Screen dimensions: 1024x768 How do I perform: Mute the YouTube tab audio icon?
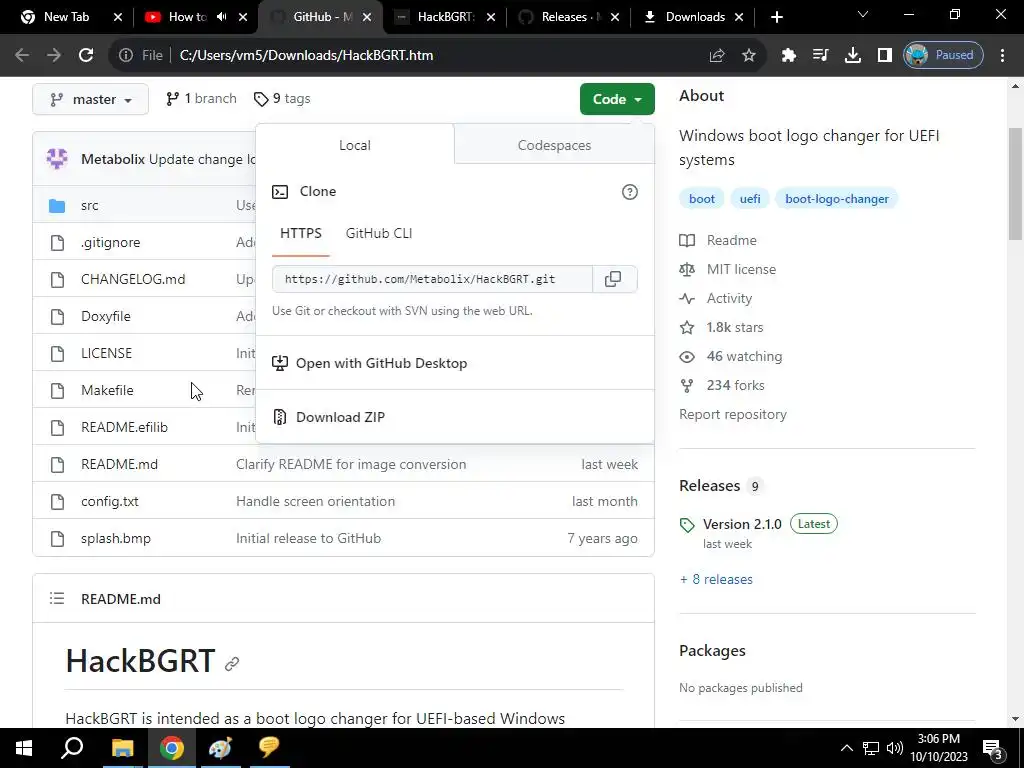pyautogui.click(x=222, y=17)
